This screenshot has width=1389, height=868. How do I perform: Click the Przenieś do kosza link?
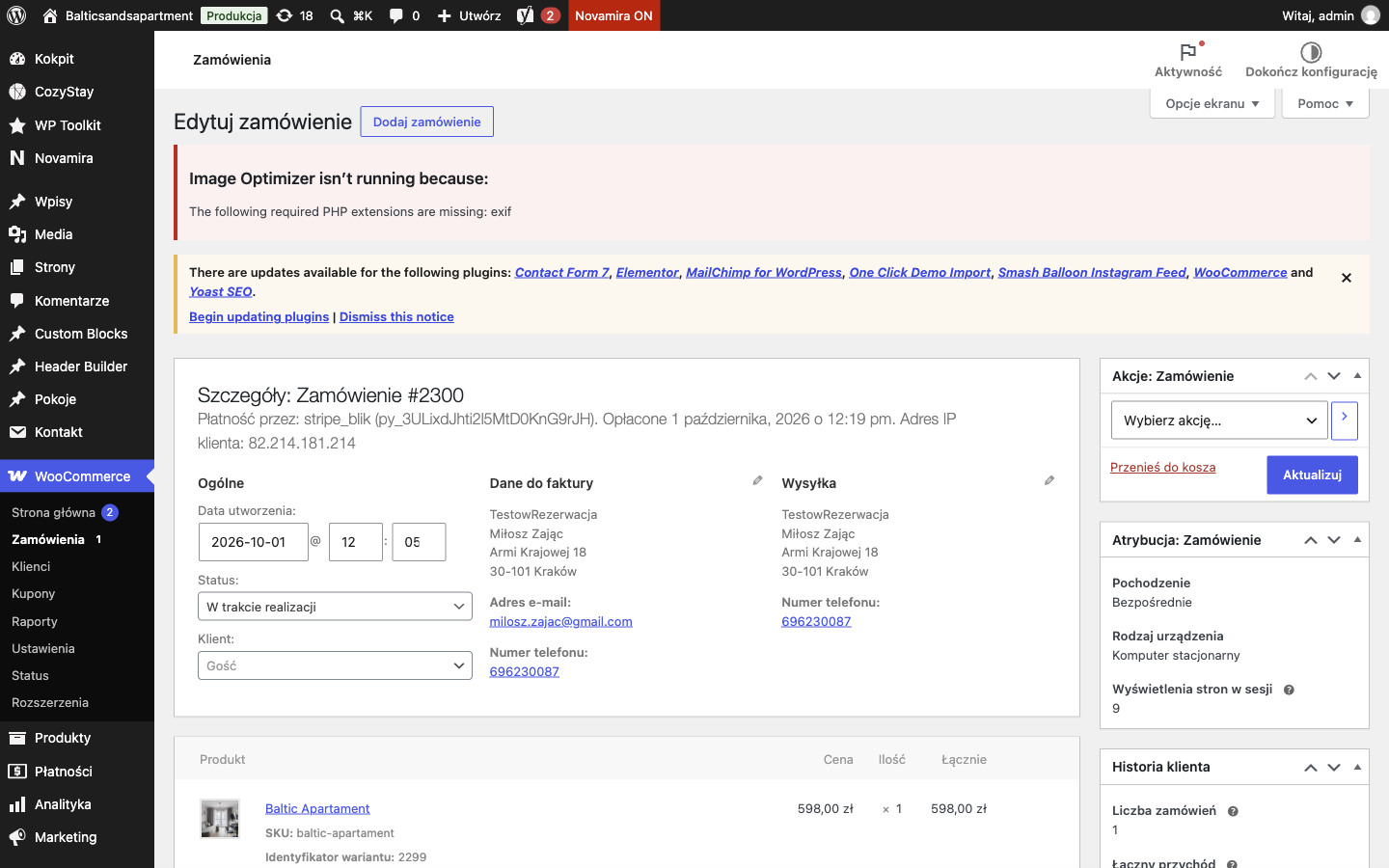[1162, 468]
